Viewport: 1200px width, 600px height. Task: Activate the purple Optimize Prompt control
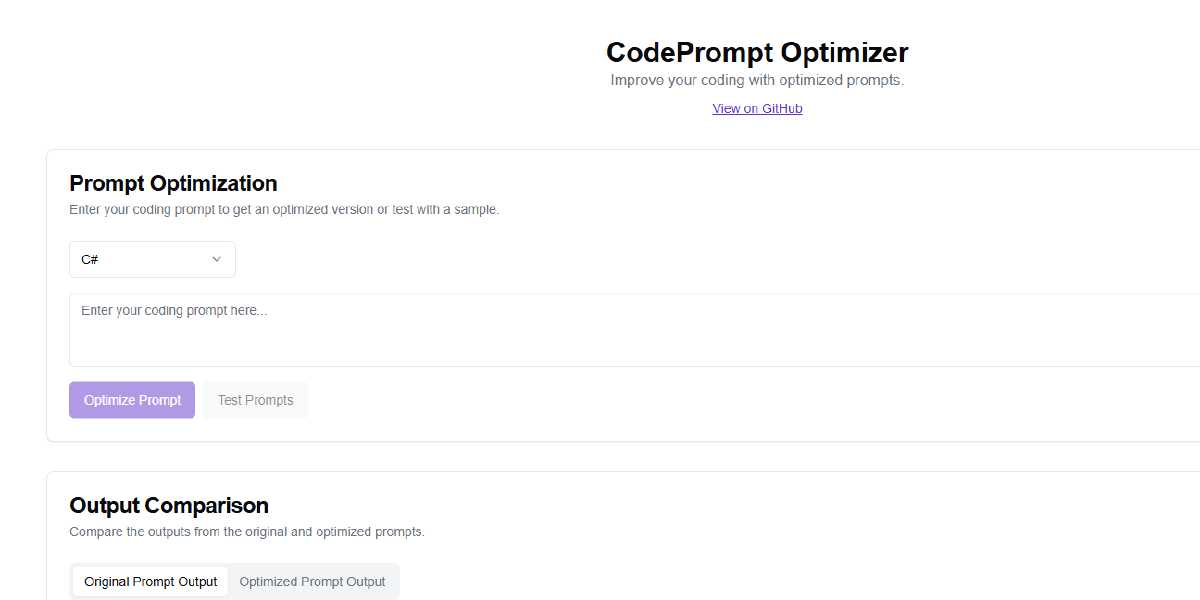click(x=131, y=399)
